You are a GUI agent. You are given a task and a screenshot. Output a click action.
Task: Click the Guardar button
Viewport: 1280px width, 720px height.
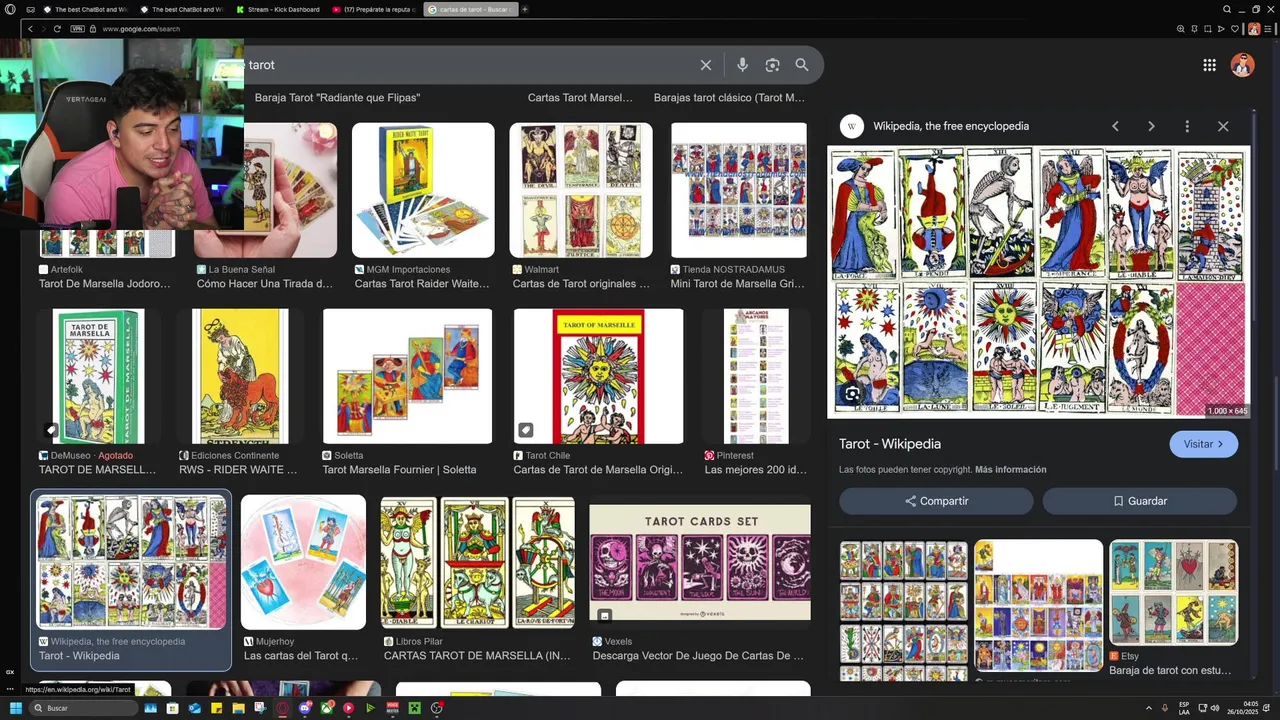(x=1140, y=501)
